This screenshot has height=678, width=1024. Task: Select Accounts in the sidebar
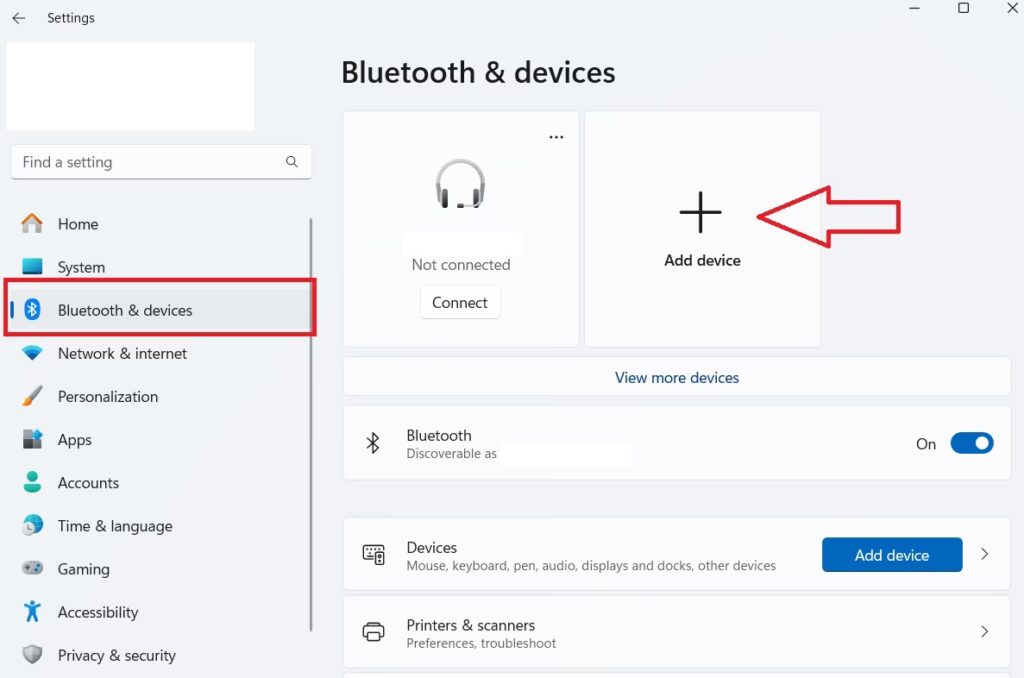pos(88,483)
